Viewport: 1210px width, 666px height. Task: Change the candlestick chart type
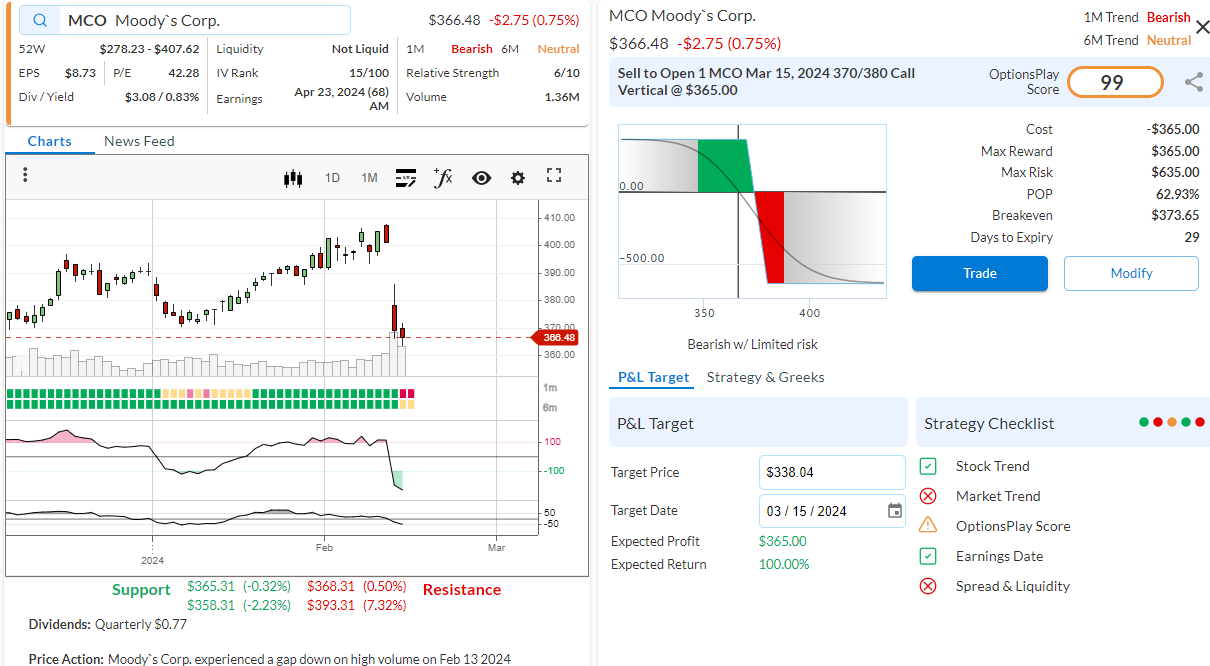pos(293,178)
